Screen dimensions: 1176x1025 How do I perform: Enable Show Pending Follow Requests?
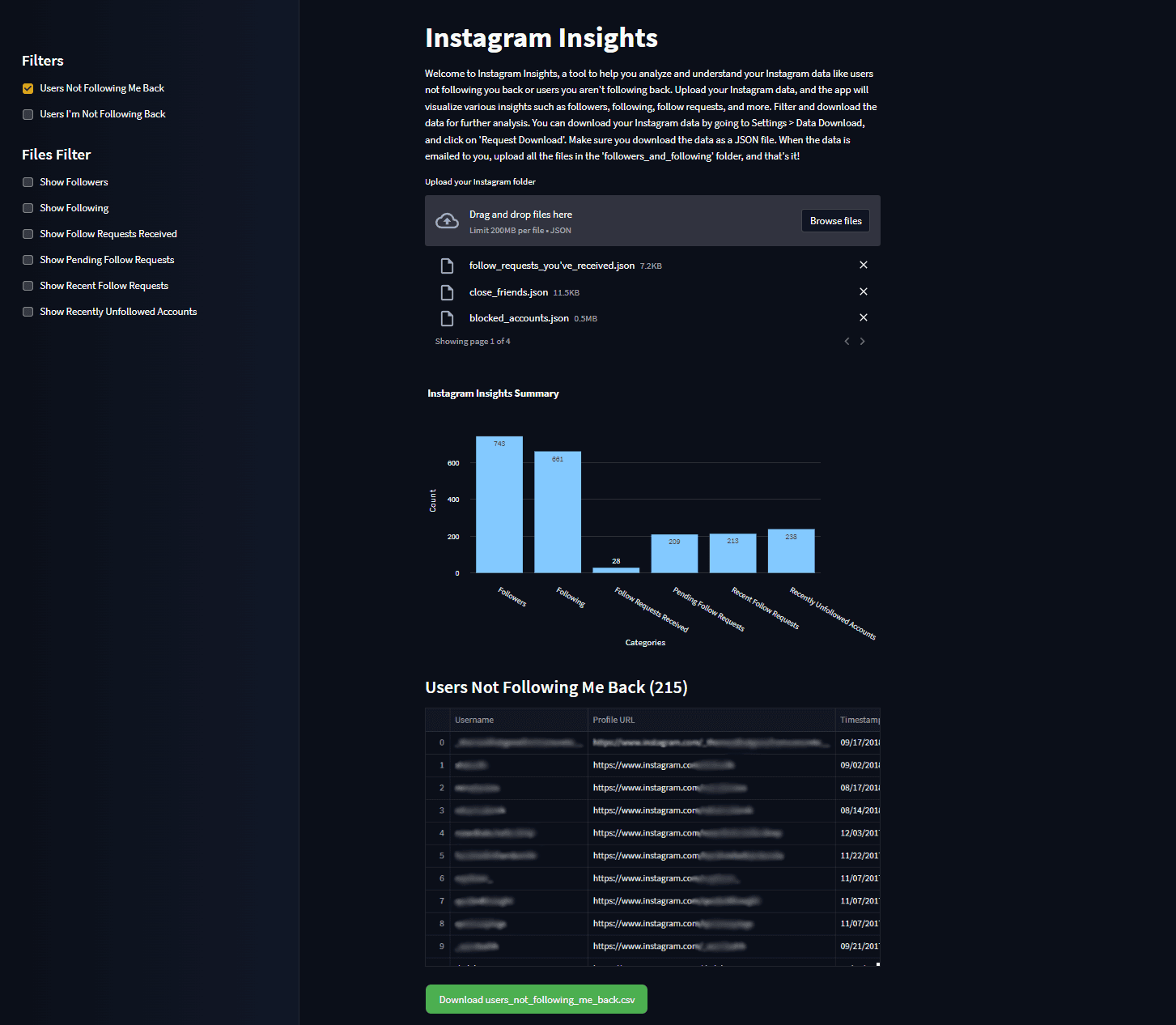[x=28, y=260]
